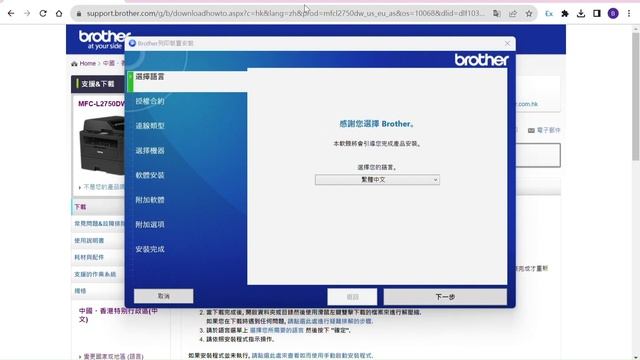The image size is (640, 360).
Task: Show browser downloads
Action: [x=581, y=13]
